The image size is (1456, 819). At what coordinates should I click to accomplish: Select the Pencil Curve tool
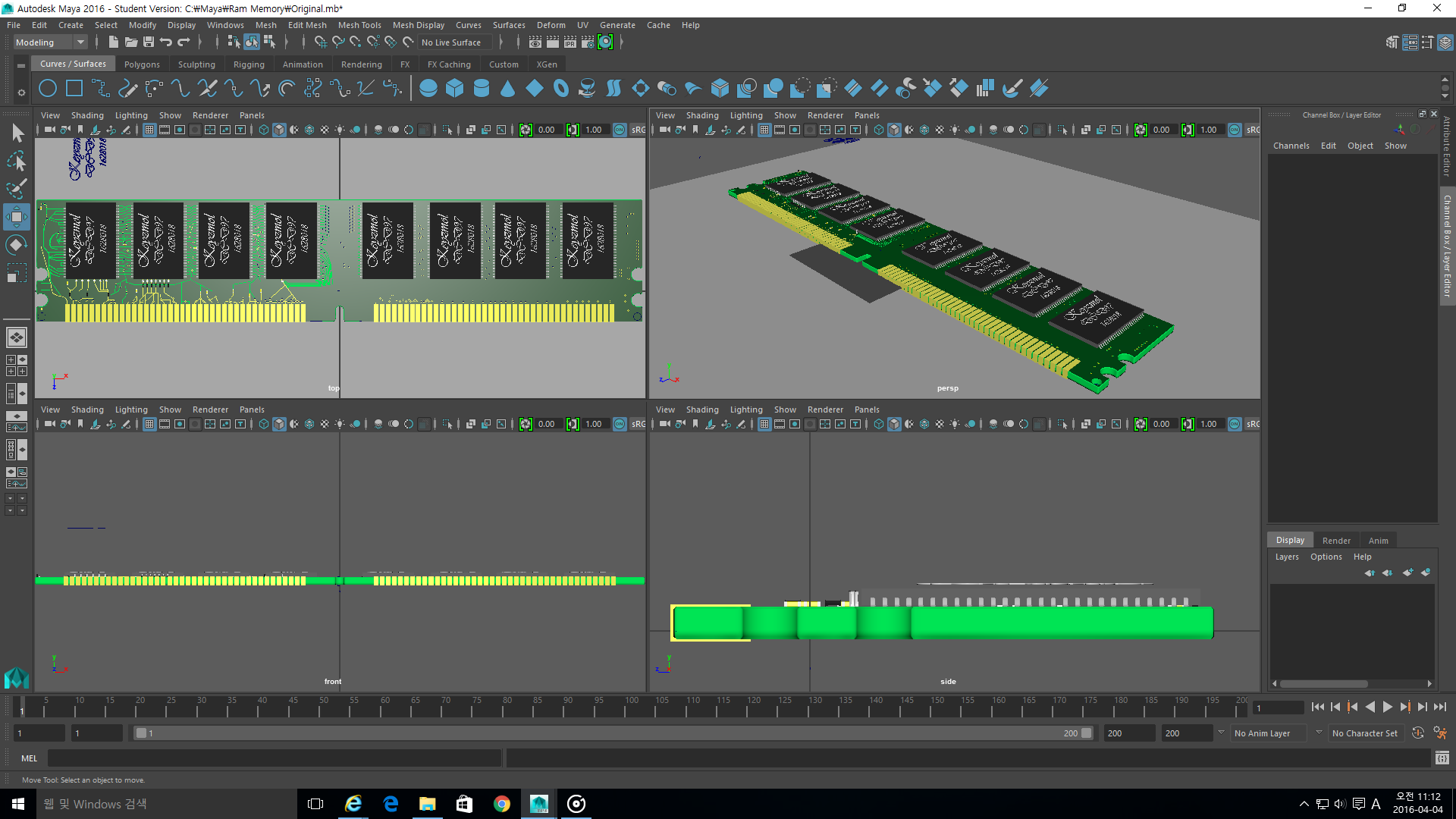point(127,89)
